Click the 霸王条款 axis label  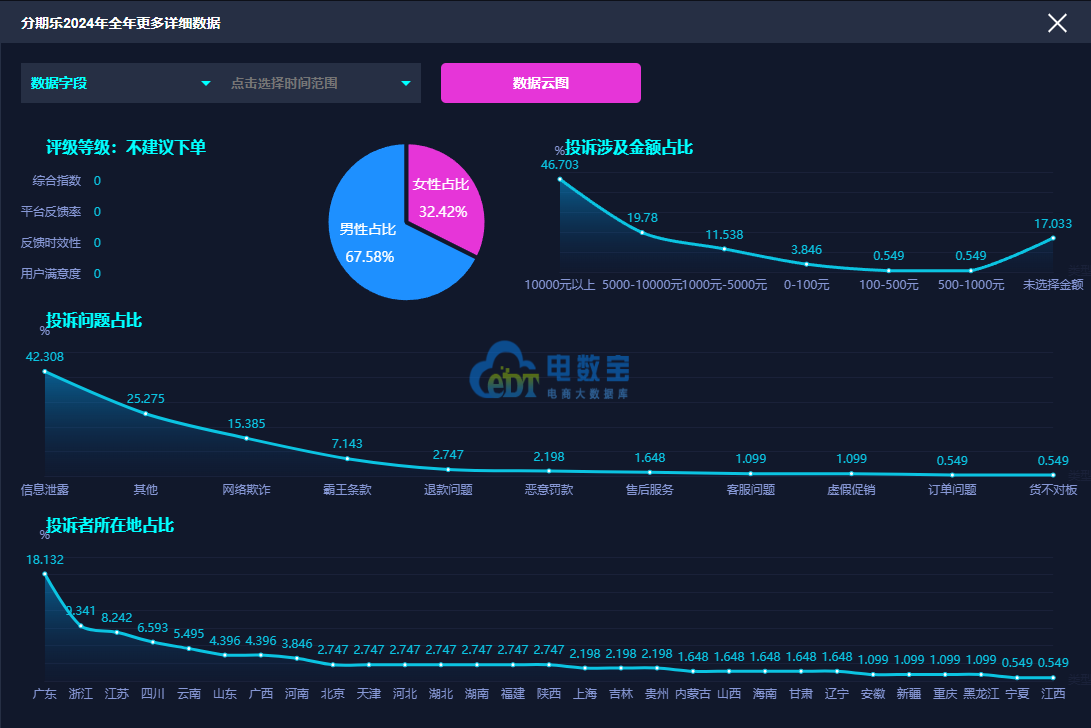click(347, 489)
